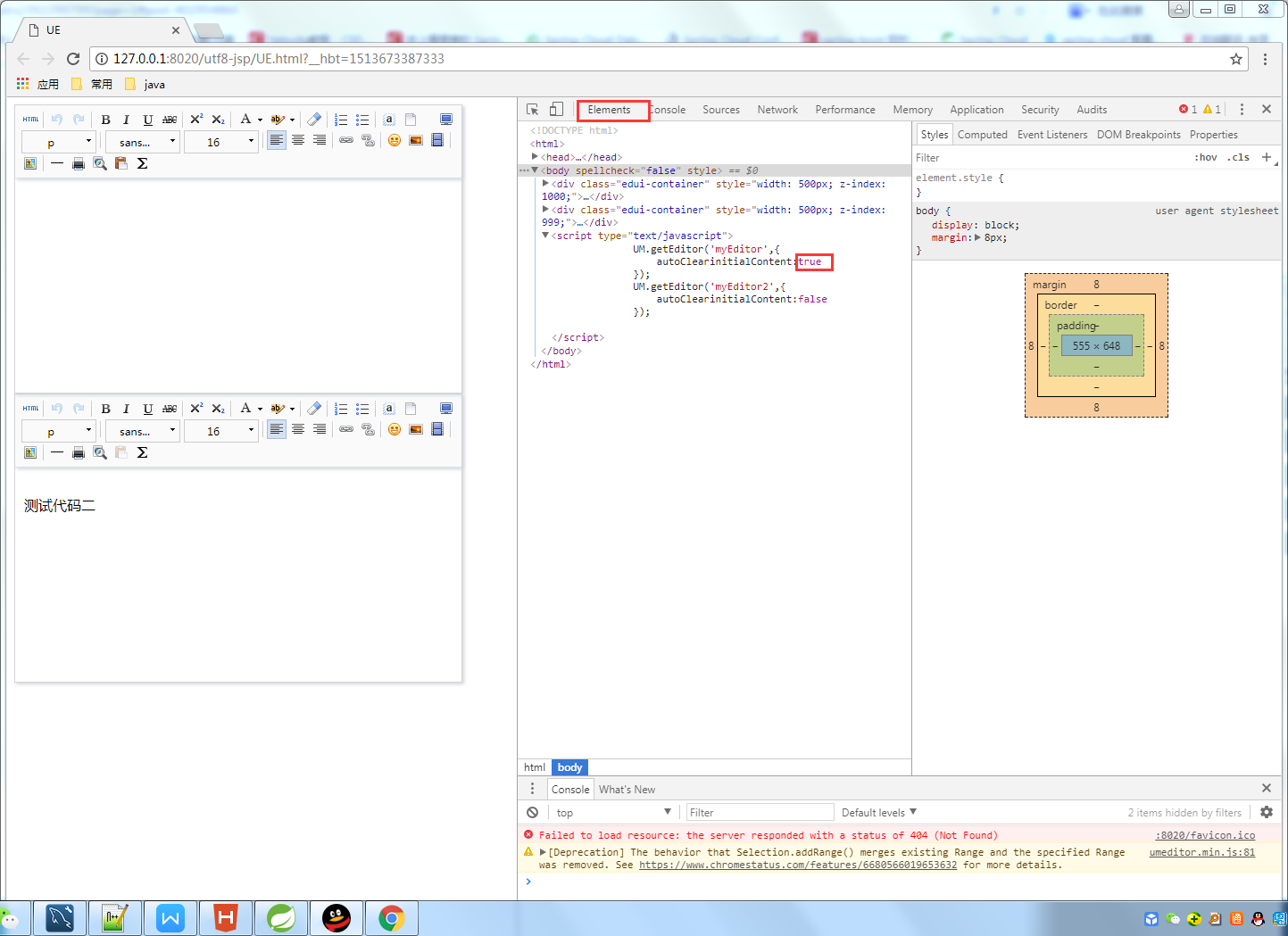Open the umeditor.min.js:81 source link
1288x936 pixels.
click(x=1202, y=853)
